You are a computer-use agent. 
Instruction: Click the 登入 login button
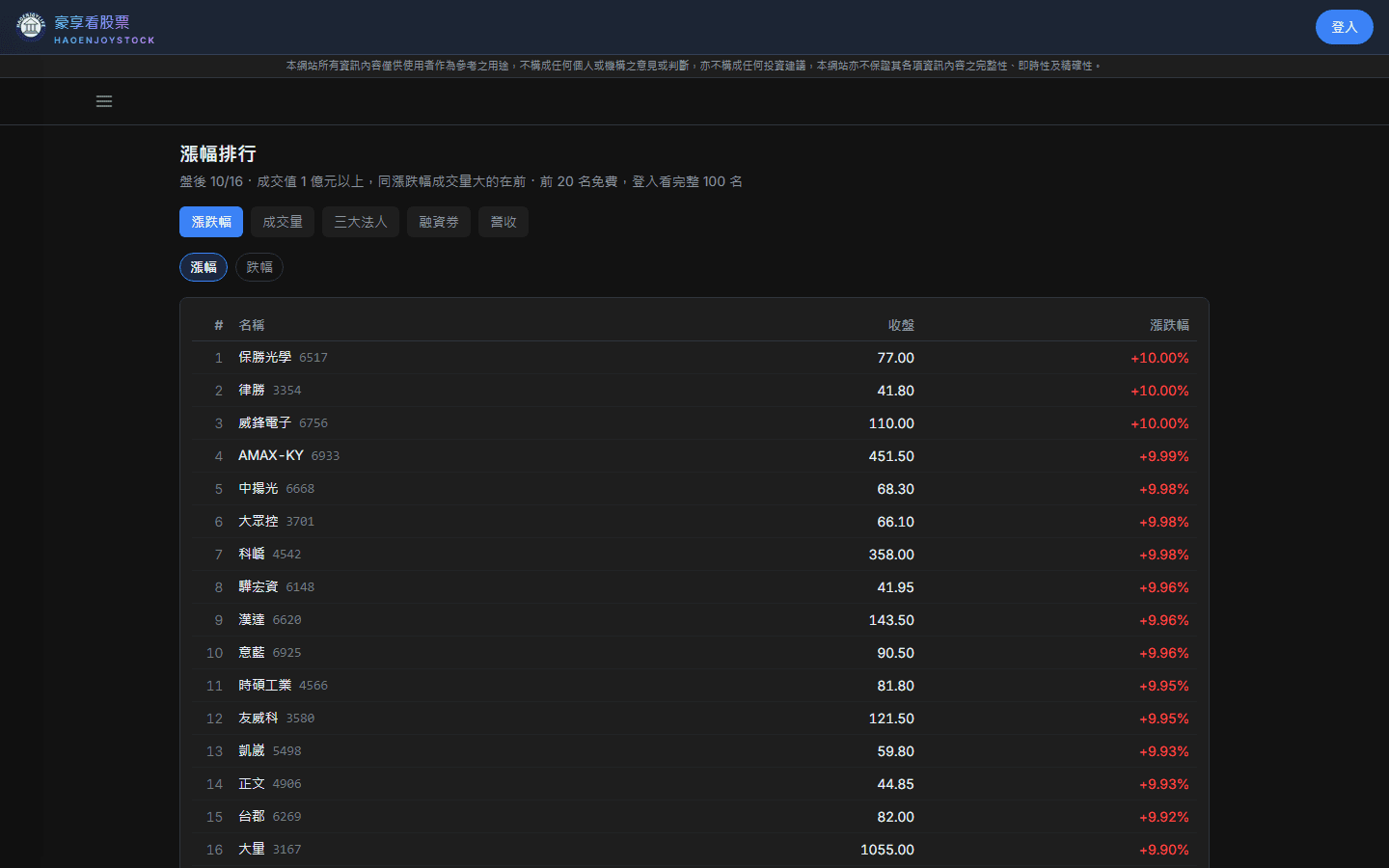pyautogui.click(x=1344, y=27)
